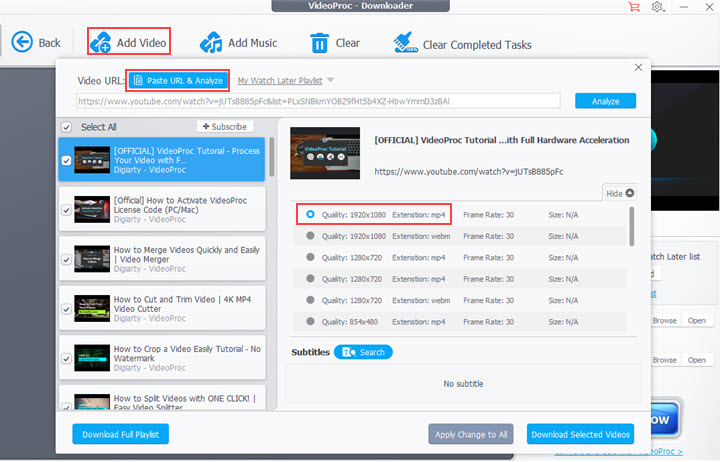Click the quality list vertical scrollbar
The height and width of the screenshot is (462, 720).
[631, 226]
